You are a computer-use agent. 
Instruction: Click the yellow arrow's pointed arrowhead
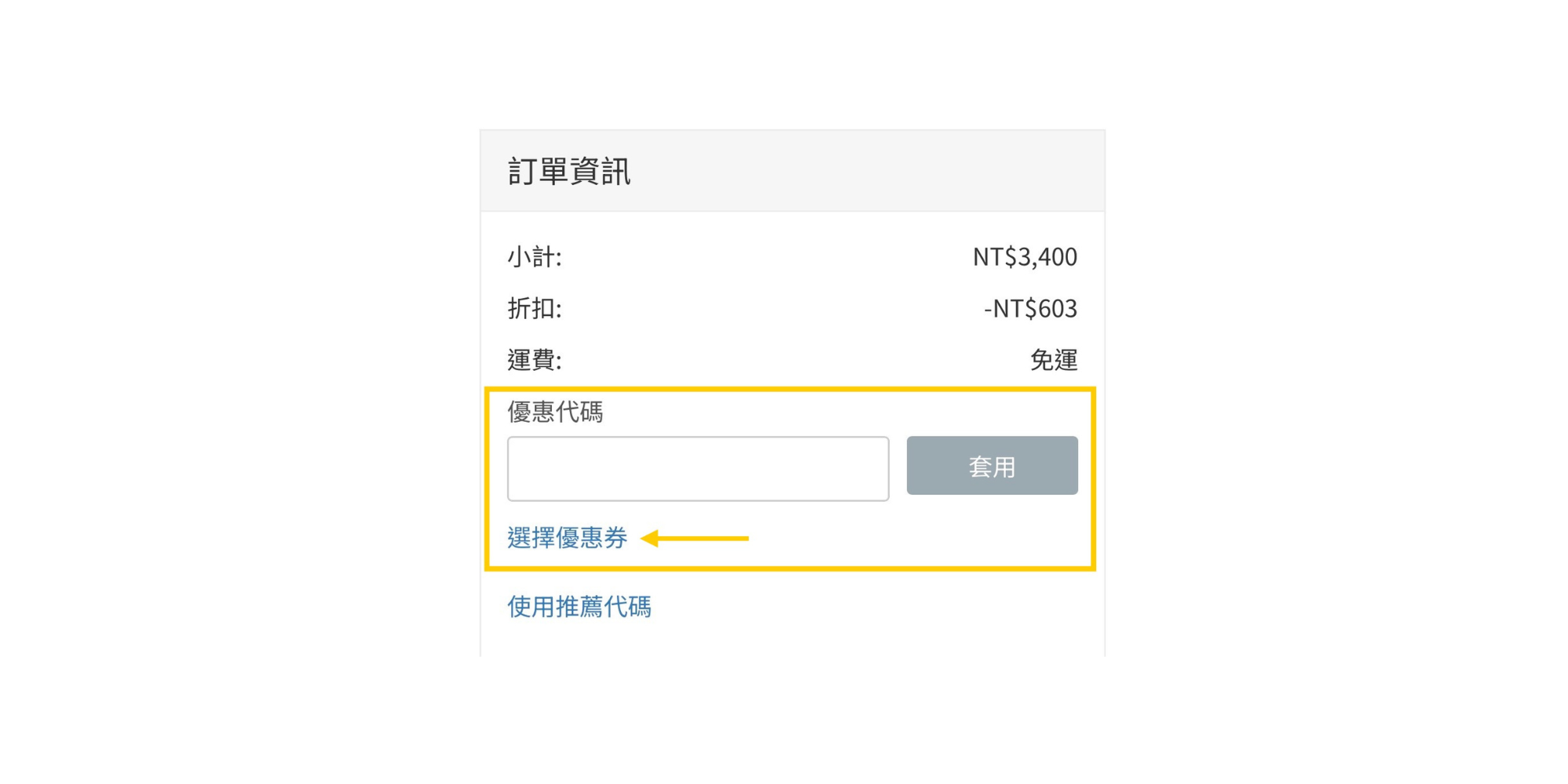pos(649,539)
